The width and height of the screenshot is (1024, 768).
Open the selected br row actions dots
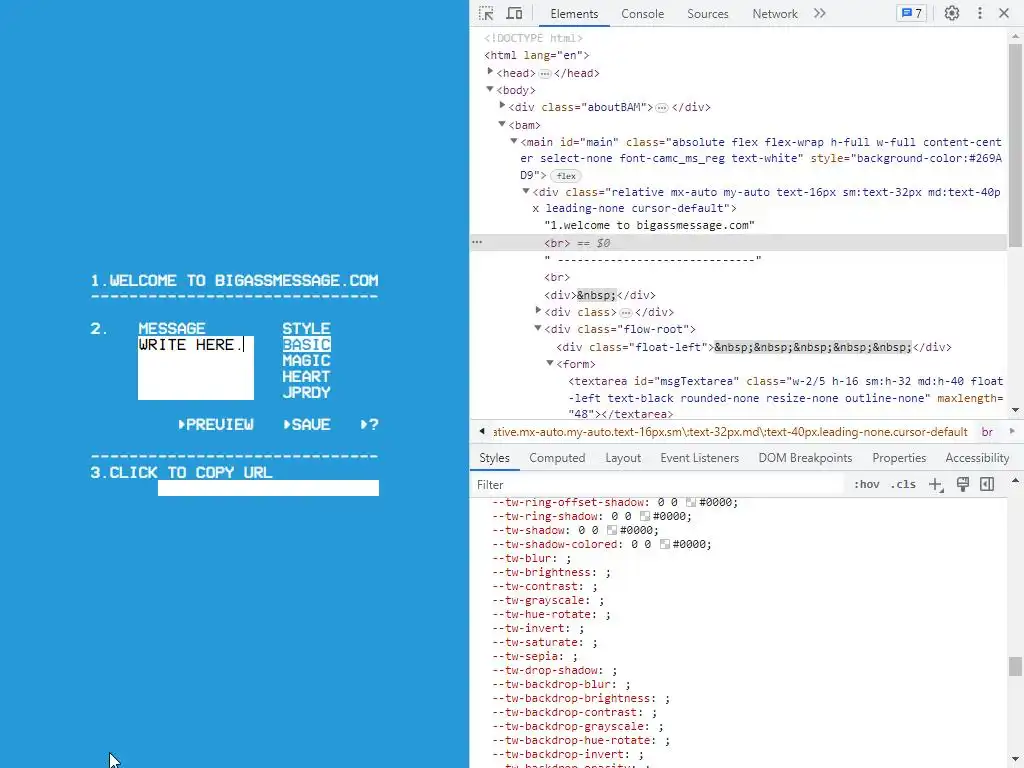click(477, 242)
